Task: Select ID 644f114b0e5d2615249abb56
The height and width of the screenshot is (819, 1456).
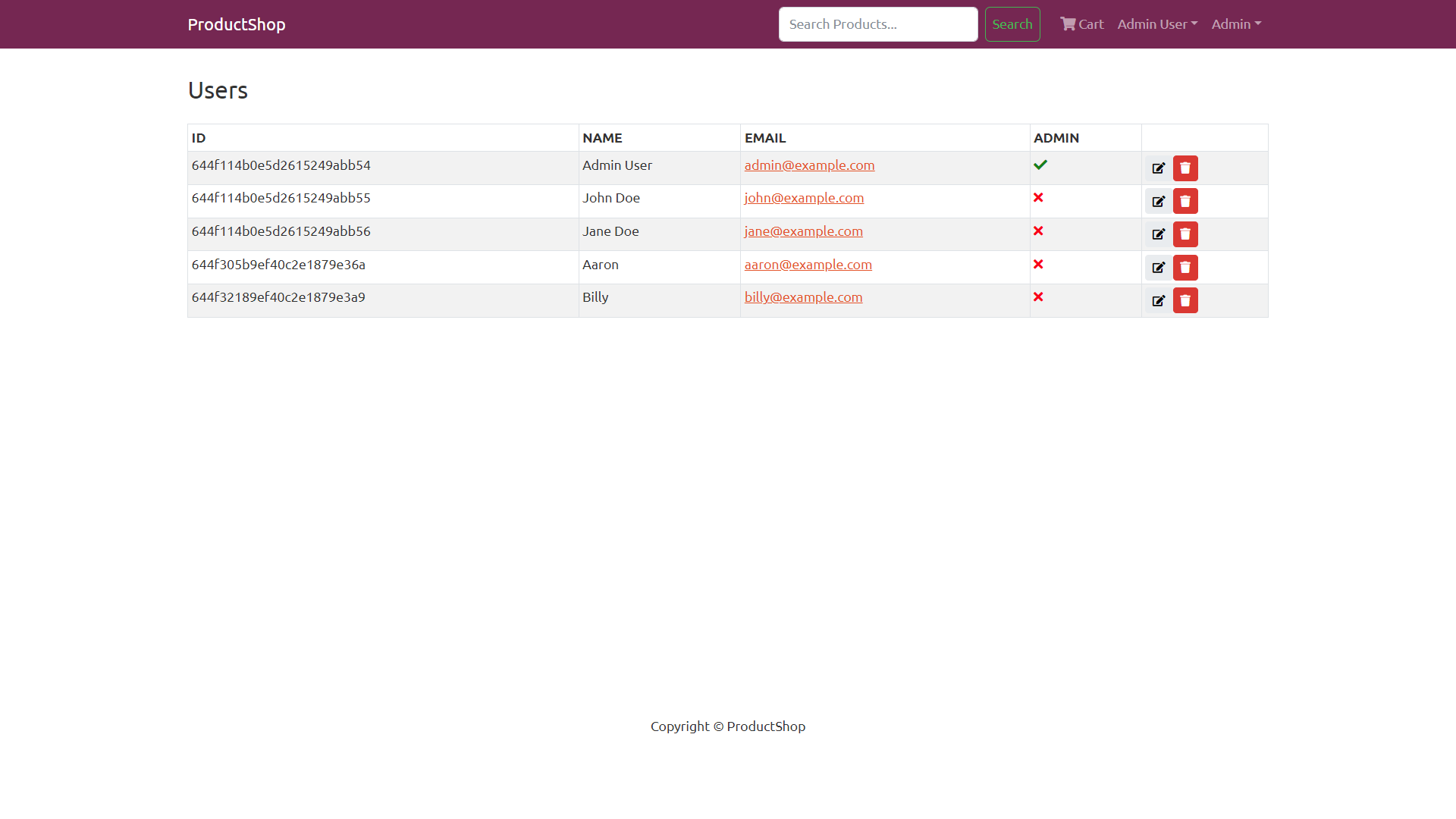Action: pyautogui.click(x=281, y=231)
